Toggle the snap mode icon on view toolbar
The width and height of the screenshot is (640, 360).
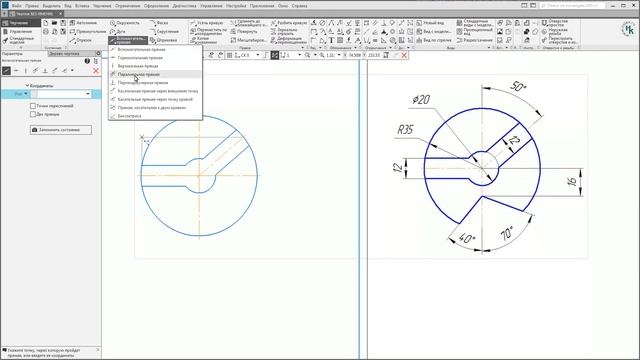275,55
